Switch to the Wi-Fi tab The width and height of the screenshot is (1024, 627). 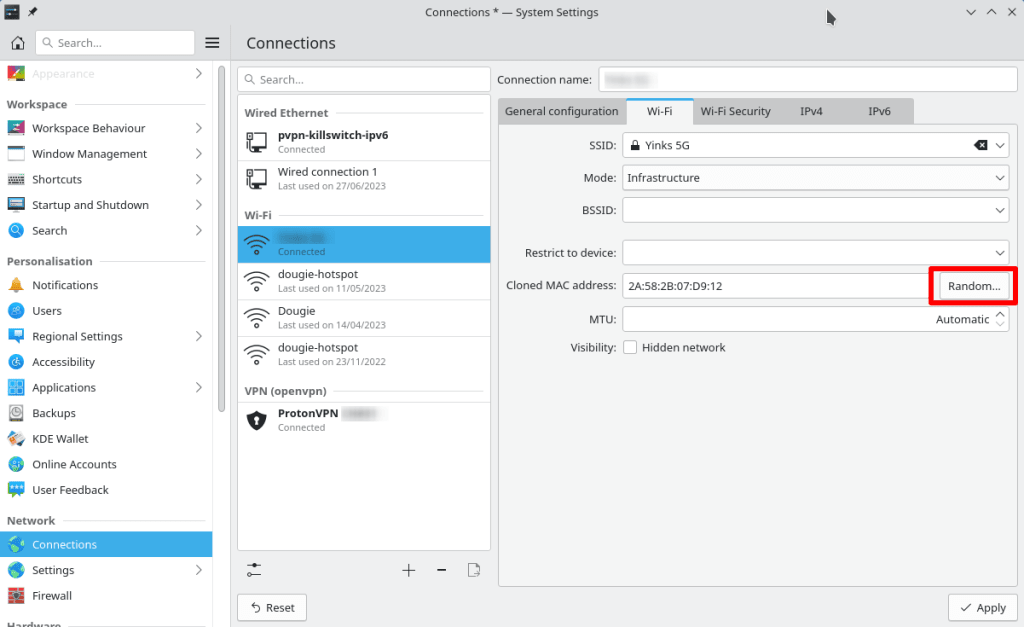(660, 111)
